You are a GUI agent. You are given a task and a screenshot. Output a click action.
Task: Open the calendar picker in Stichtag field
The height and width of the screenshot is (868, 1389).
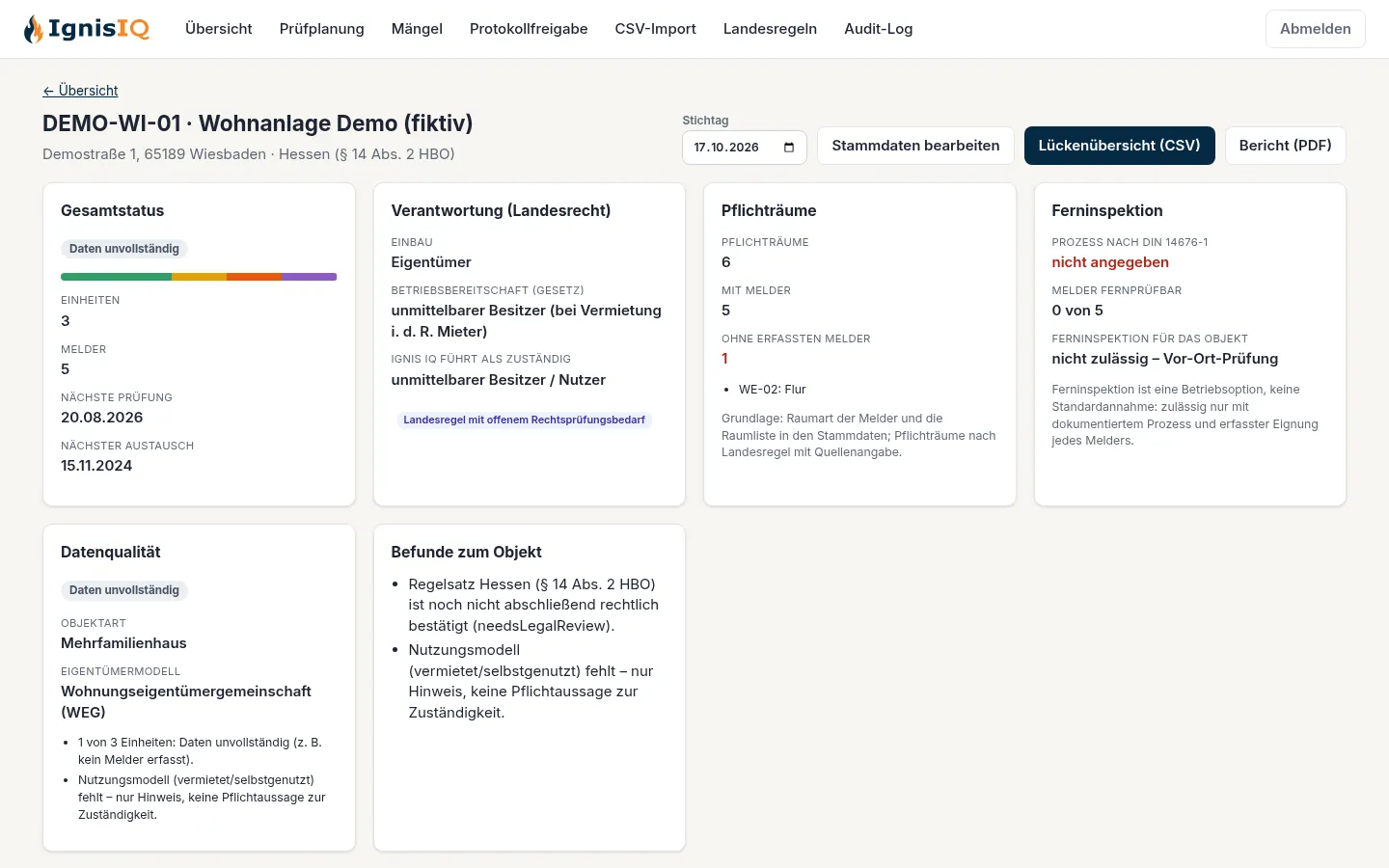tap(789, 148)
